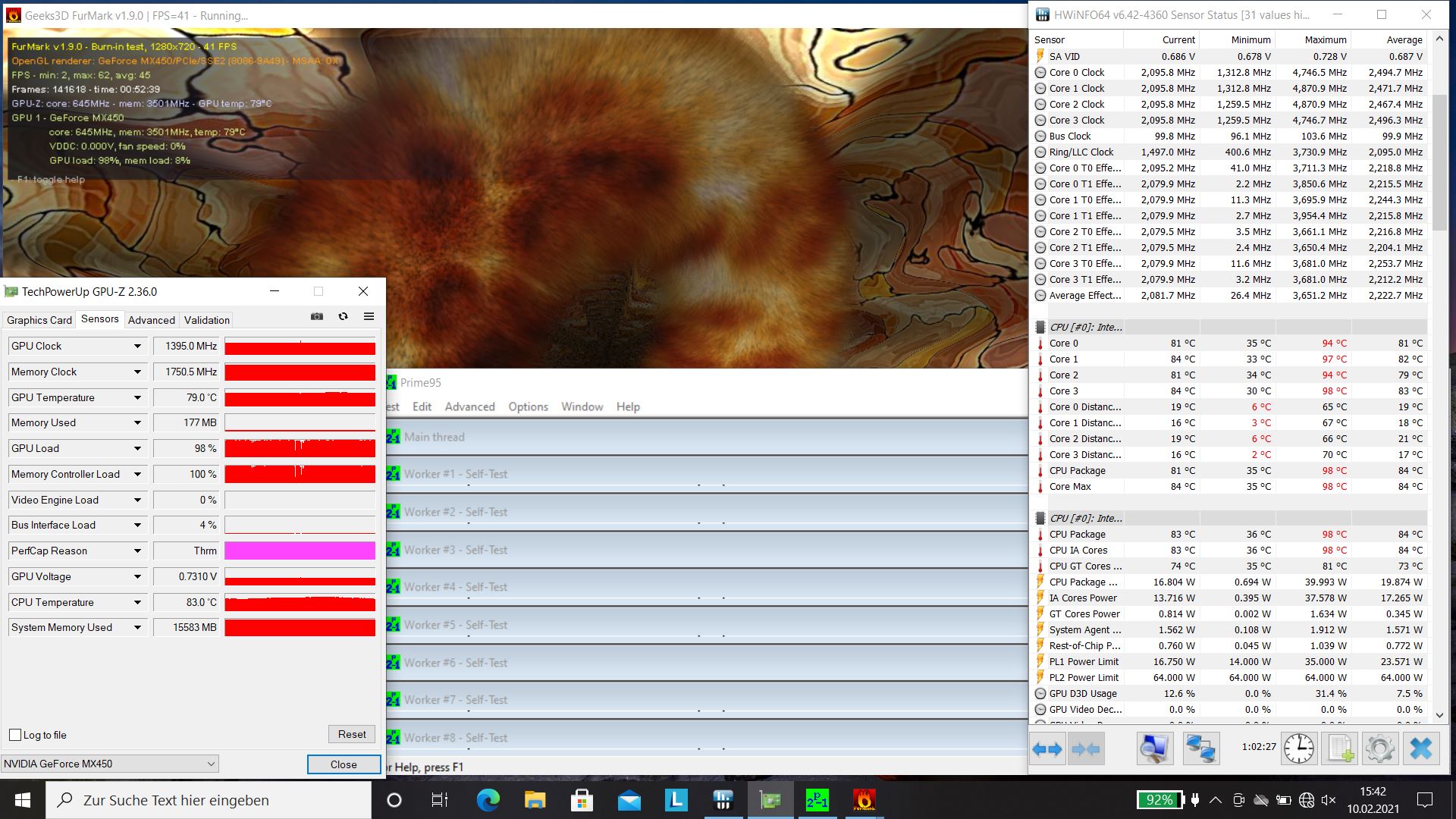Open Prime95 Help menu
Image resolution: width=1456 pixels, height=819 pixels.
[628, 406]
